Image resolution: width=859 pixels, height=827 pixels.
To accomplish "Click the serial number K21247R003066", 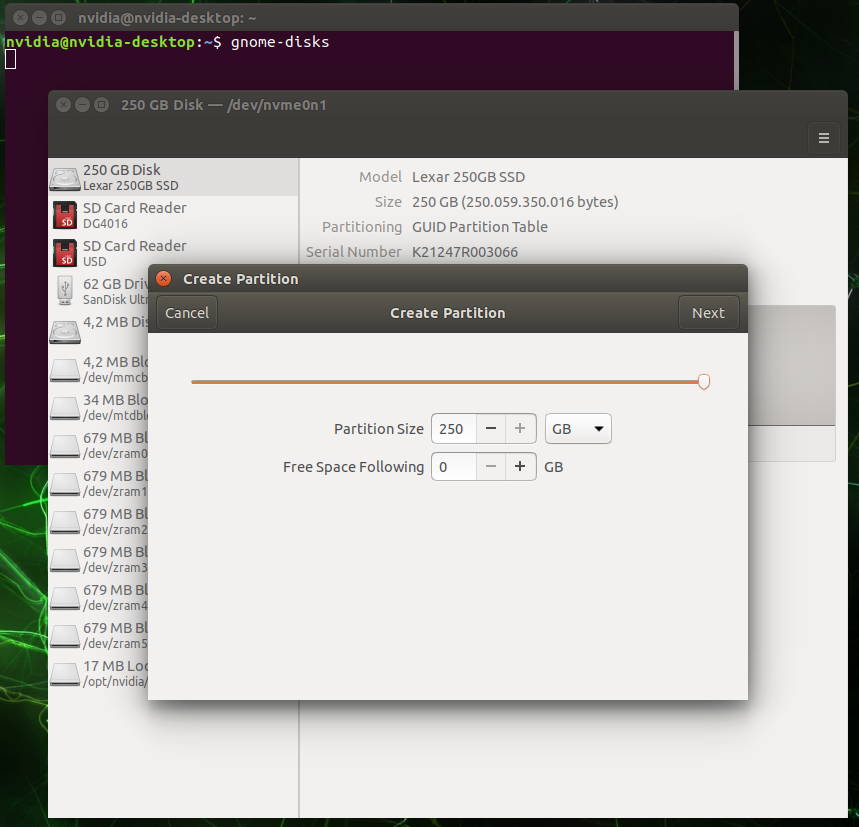I will (465, 252).
